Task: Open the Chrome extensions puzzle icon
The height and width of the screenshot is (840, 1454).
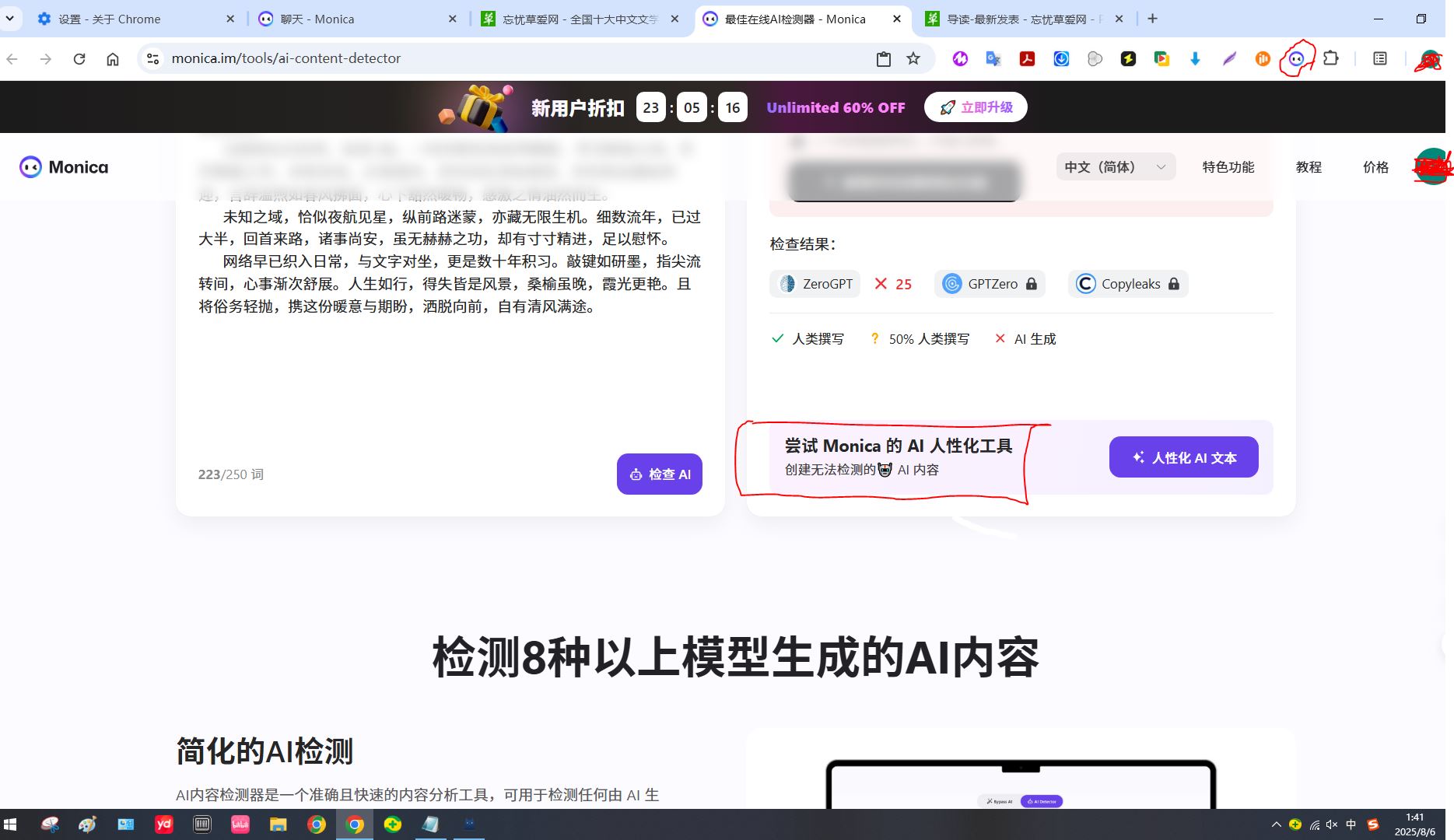Action: point(1331,58)
